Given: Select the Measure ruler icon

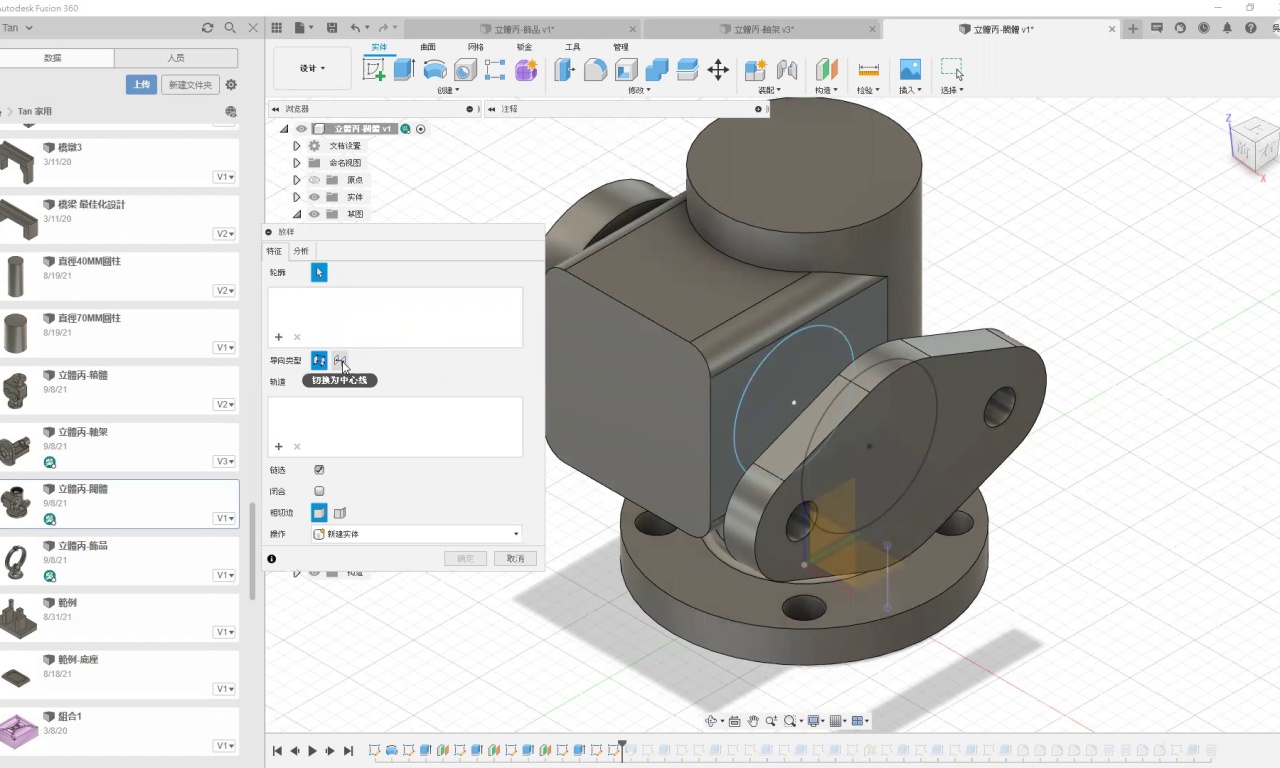Looking at the screenshot, I should point(868,69).
